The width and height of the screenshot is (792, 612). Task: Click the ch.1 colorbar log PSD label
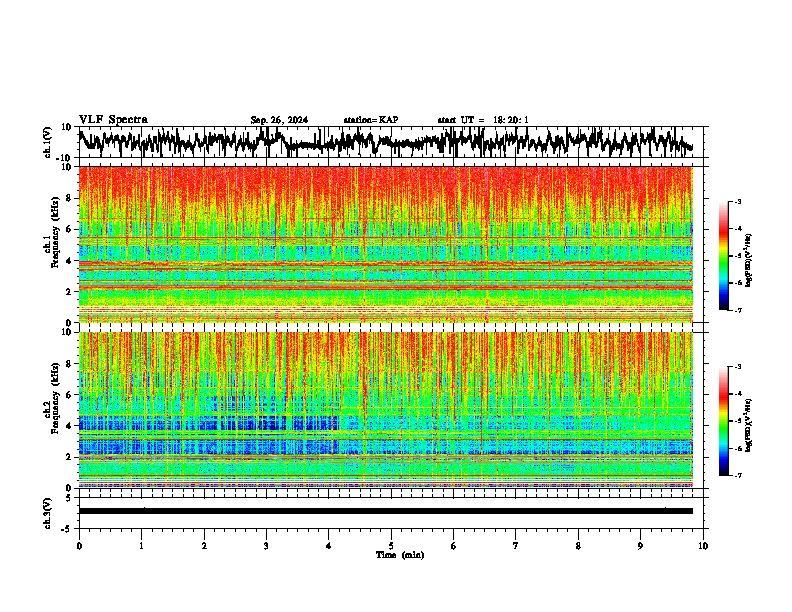pyautogui.click(x=749, y=261)
